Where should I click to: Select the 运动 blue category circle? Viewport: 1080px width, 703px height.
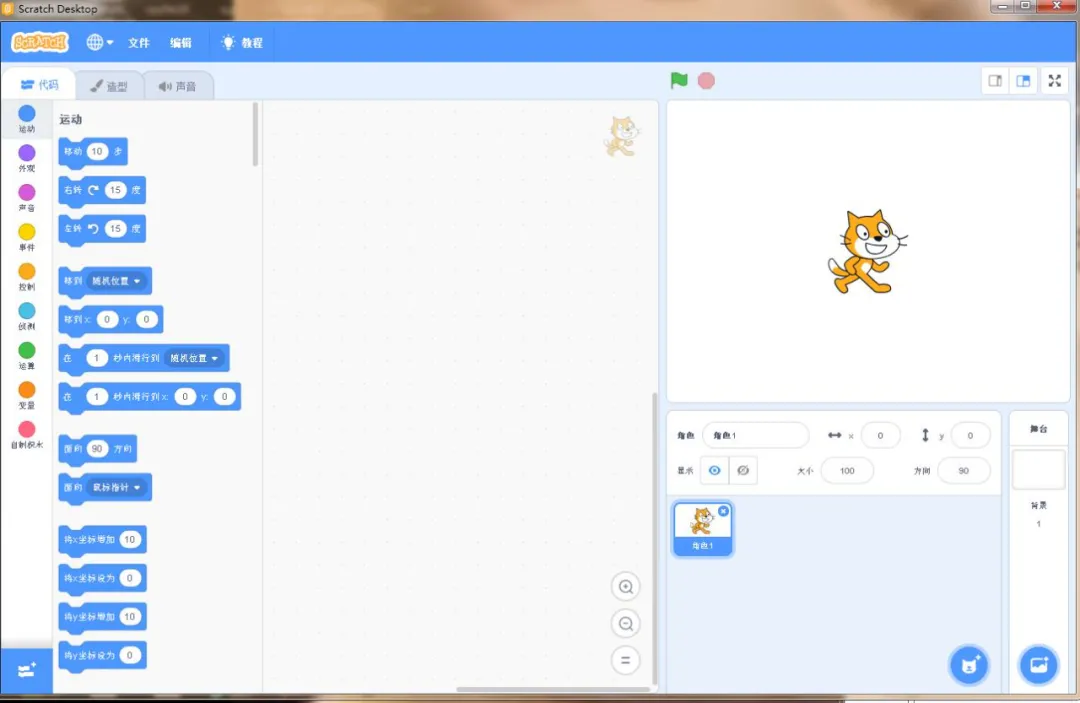(27, 114)
